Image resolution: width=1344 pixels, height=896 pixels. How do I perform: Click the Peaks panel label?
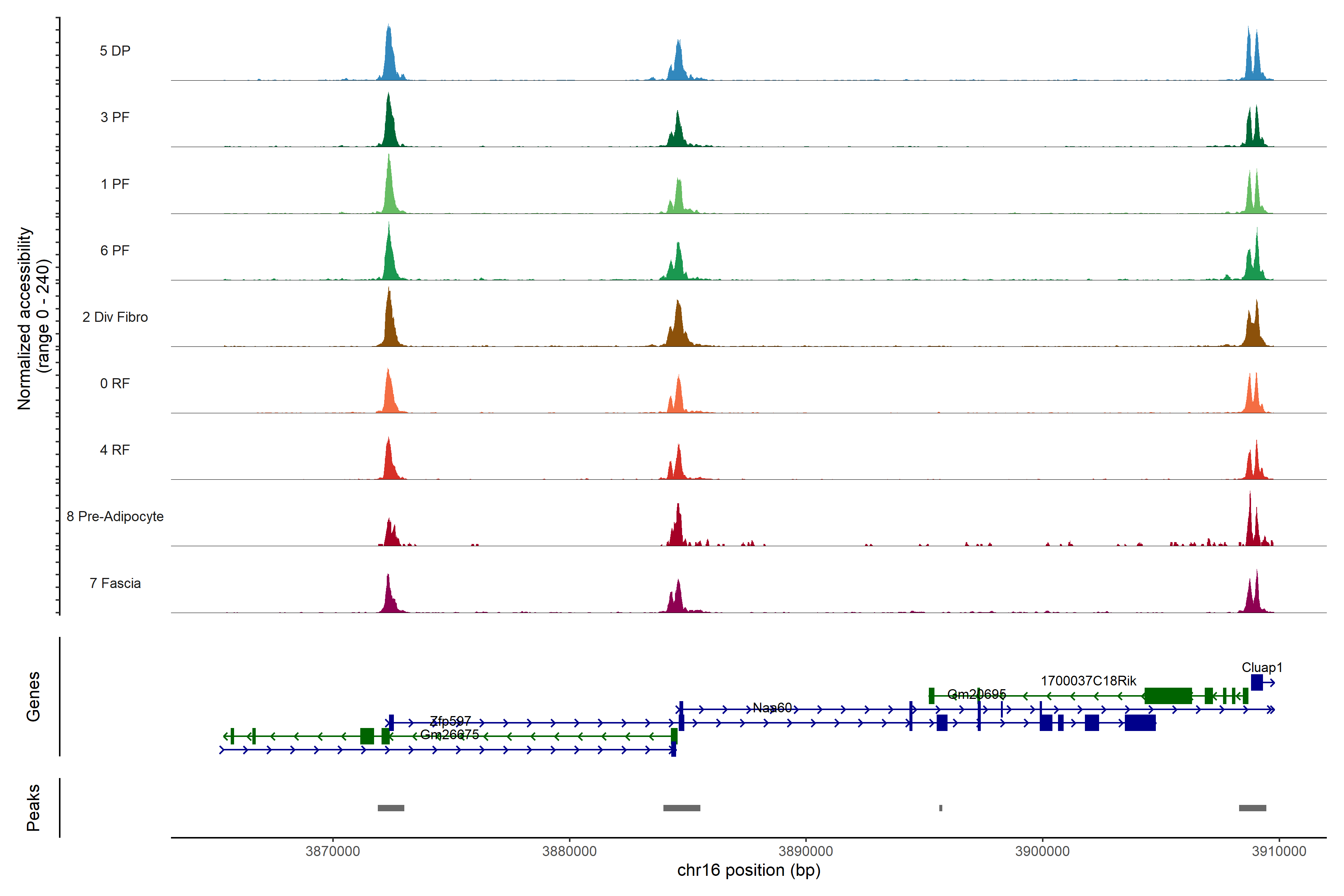33,808
